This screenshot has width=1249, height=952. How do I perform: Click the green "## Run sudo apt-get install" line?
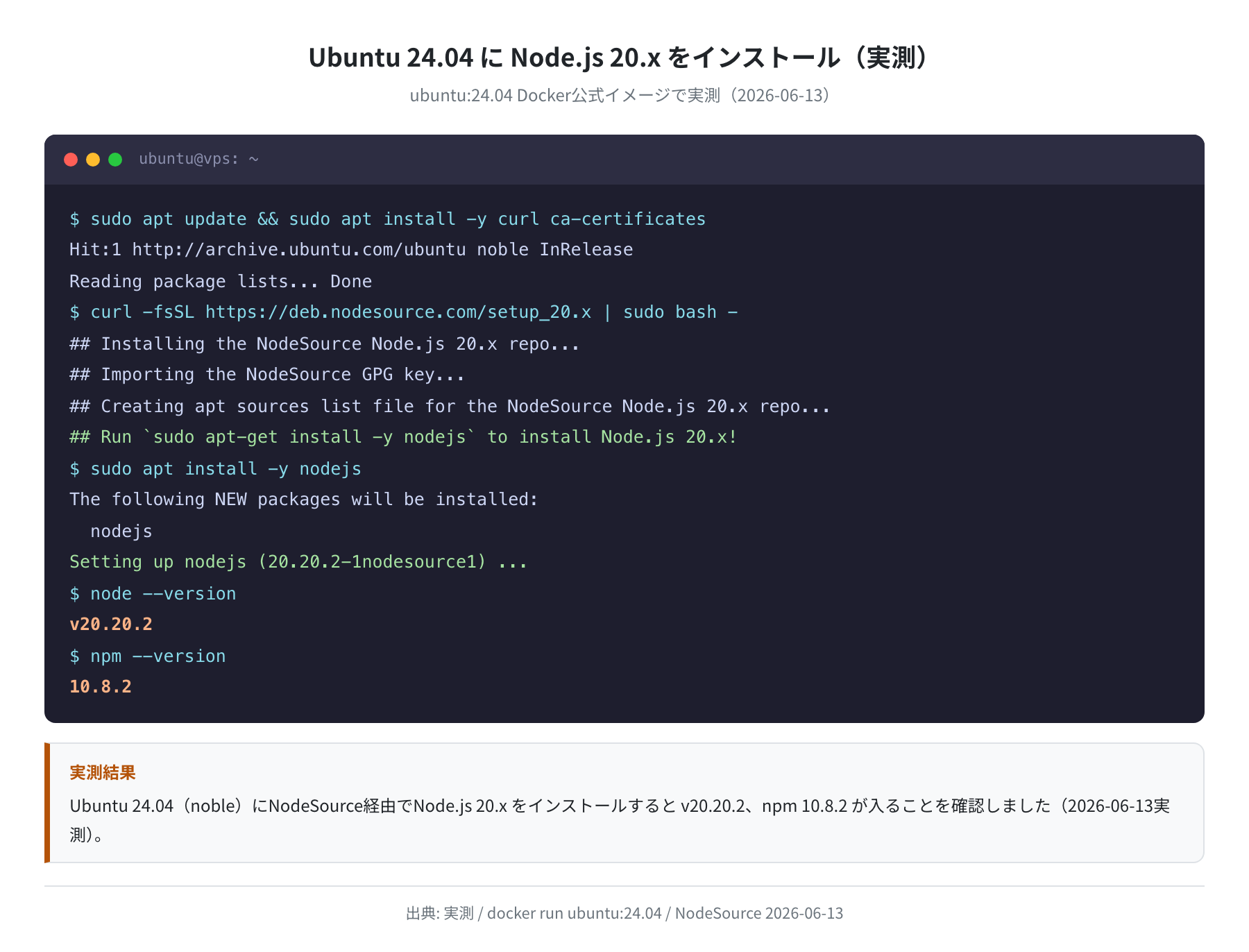point(403,437)
